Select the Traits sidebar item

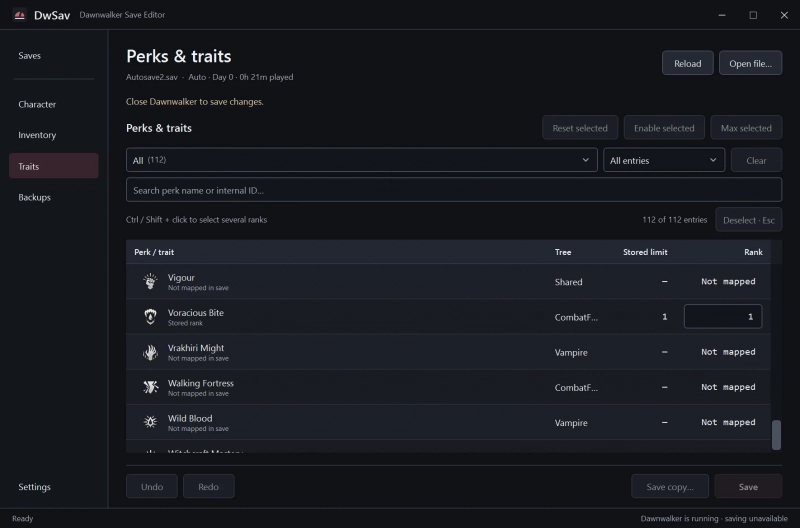pos(54,166)
